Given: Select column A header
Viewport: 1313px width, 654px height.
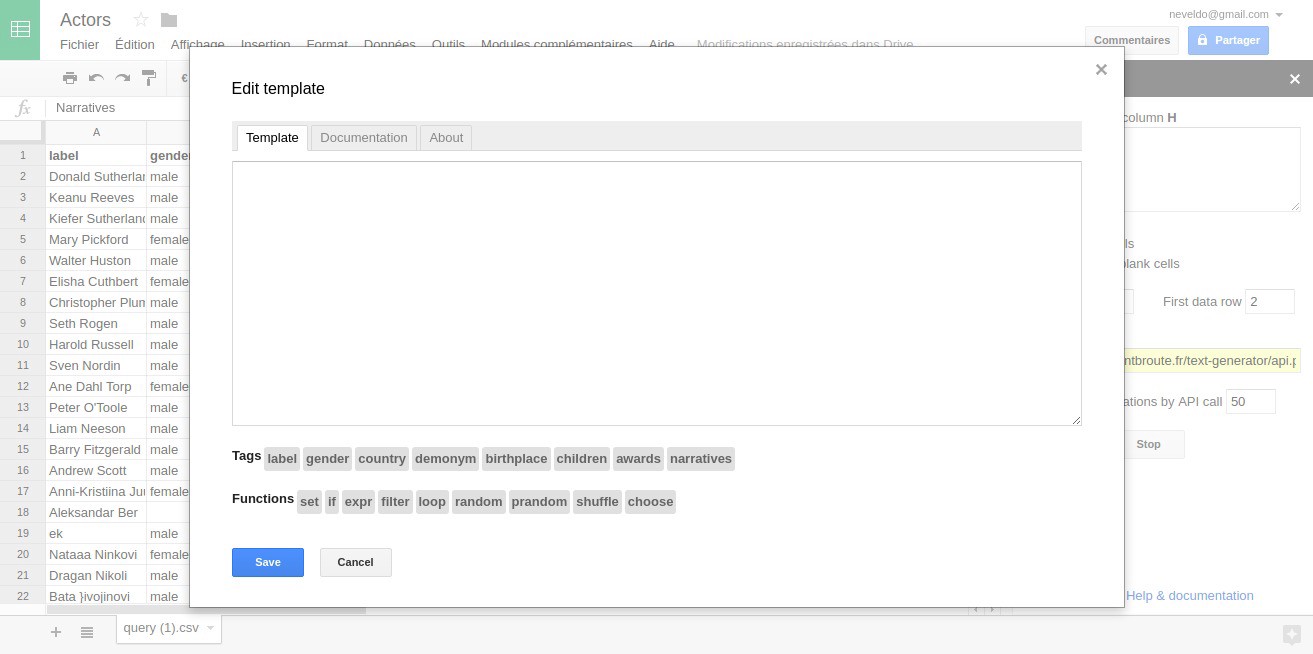Looking at the screenshot, I should (96, 133).
